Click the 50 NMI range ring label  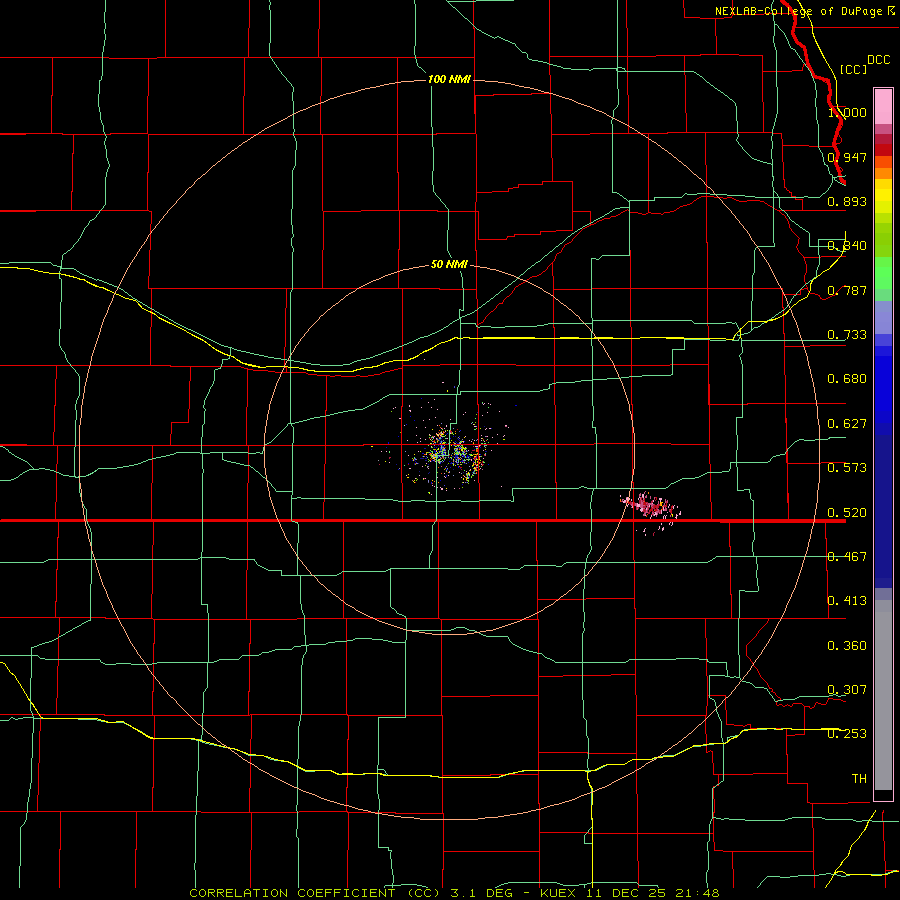click(x=449, y=264)
